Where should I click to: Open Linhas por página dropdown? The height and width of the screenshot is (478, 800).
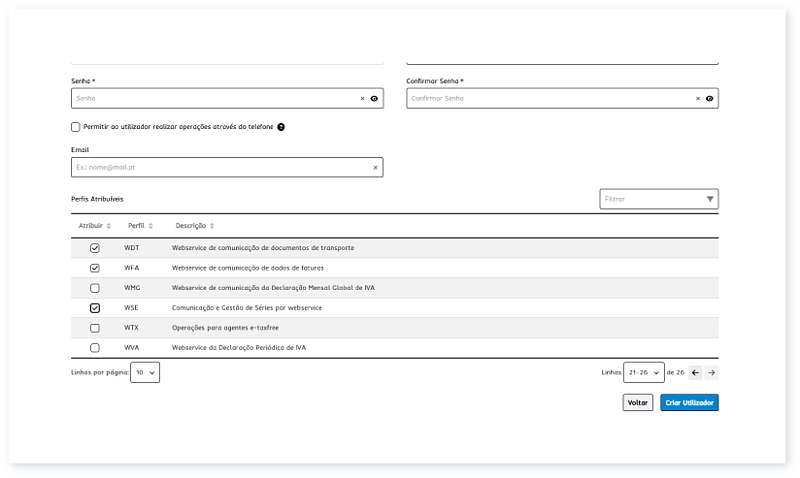pyautogui.click(x=146, y=372)
